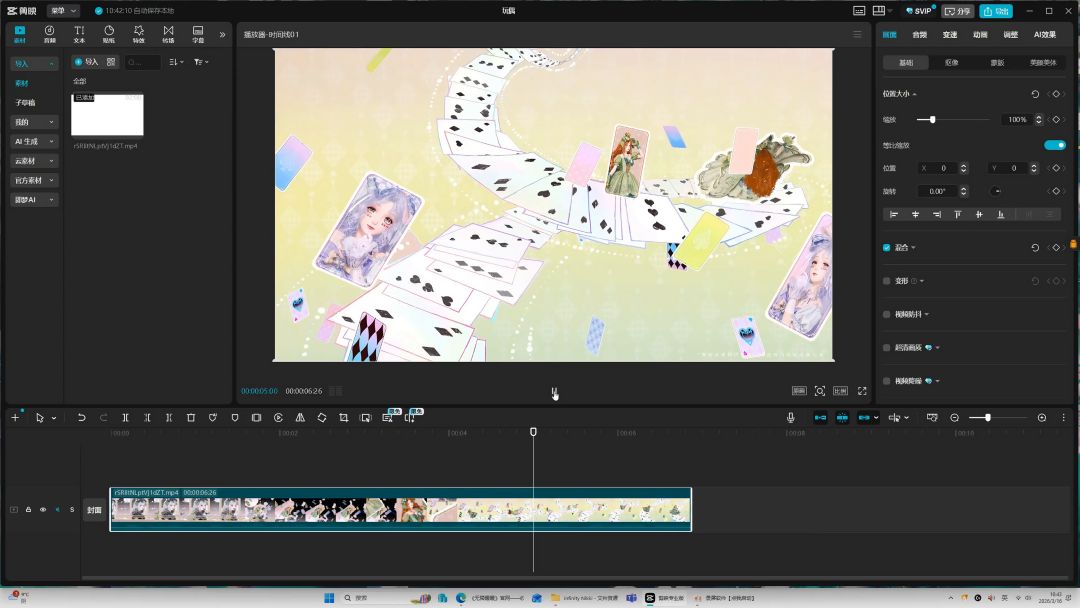Image resolution: width=1080 pixels, height=608 pixels.
Task: Switch to the 变速 (Speed) tab
Action: coord(950,35)
